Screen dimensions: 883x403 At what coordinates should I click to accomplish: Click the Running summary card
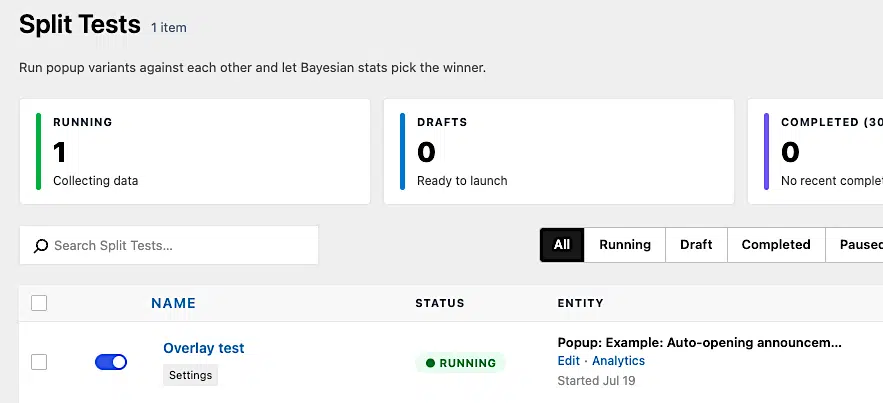(195, 151)
